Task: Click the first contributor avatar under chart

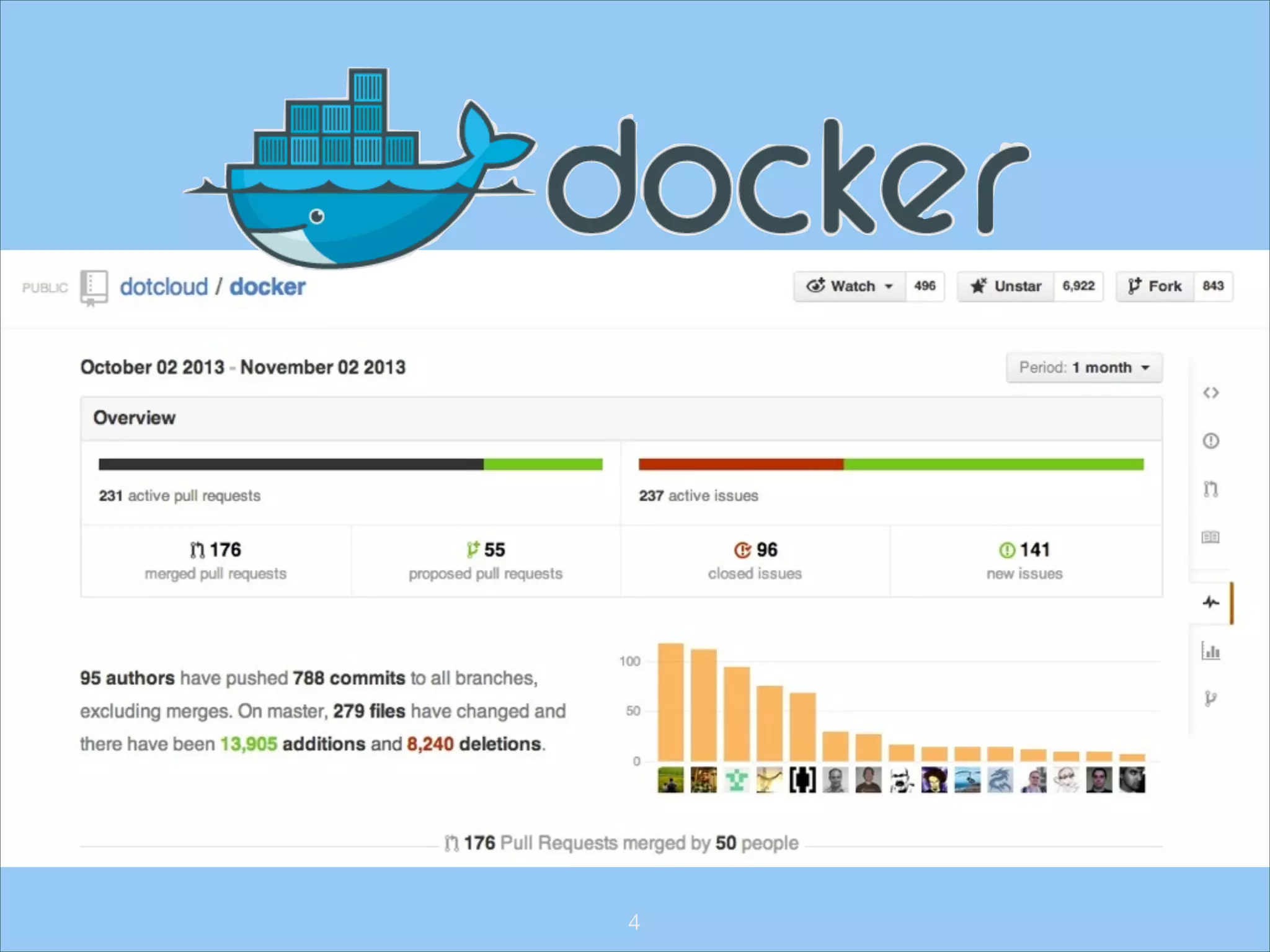Action: pyautogui.click(x=670, y=780)
